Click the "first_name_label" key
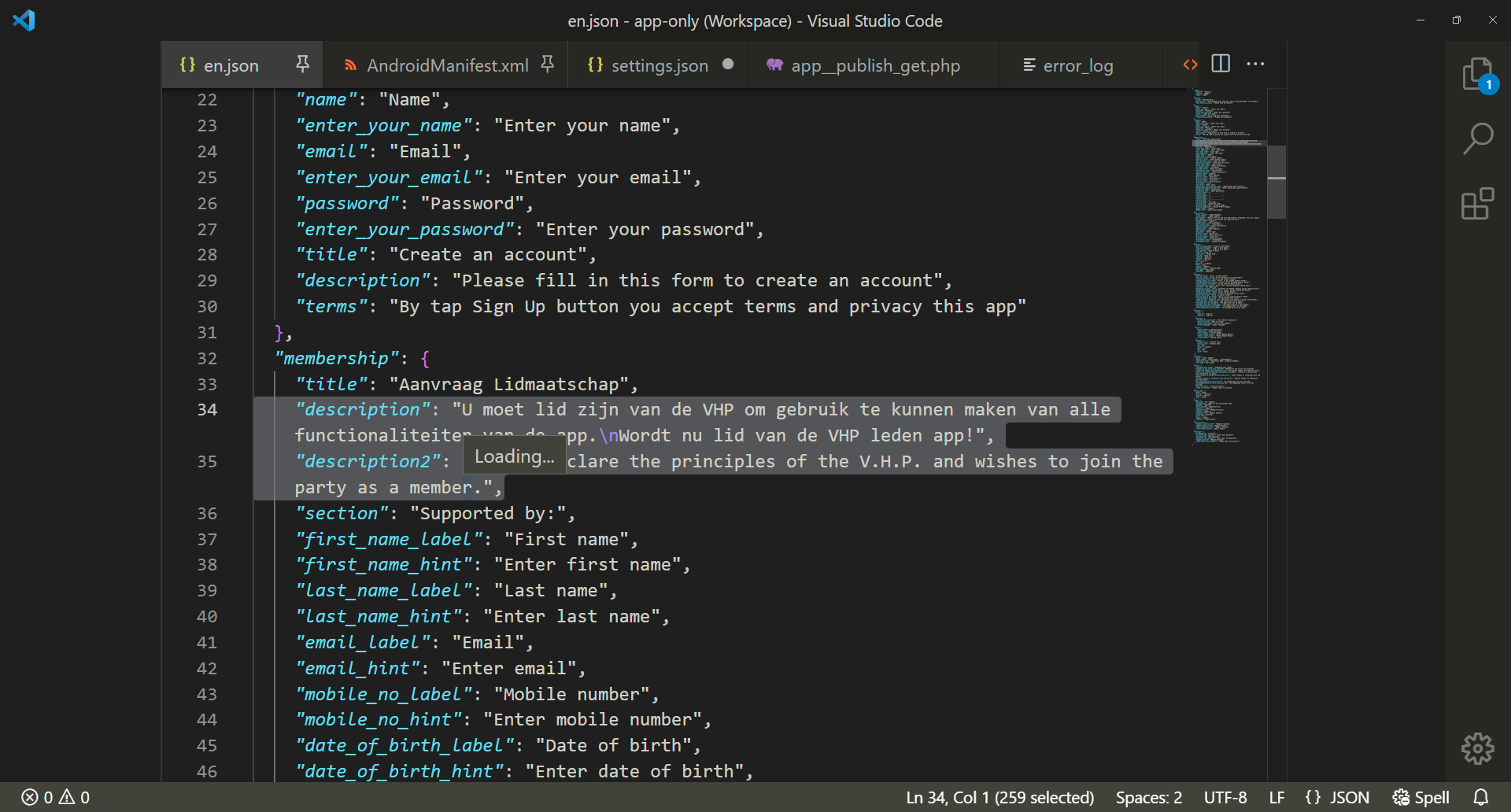1511x812 pixels. click(x=388, y=540)
